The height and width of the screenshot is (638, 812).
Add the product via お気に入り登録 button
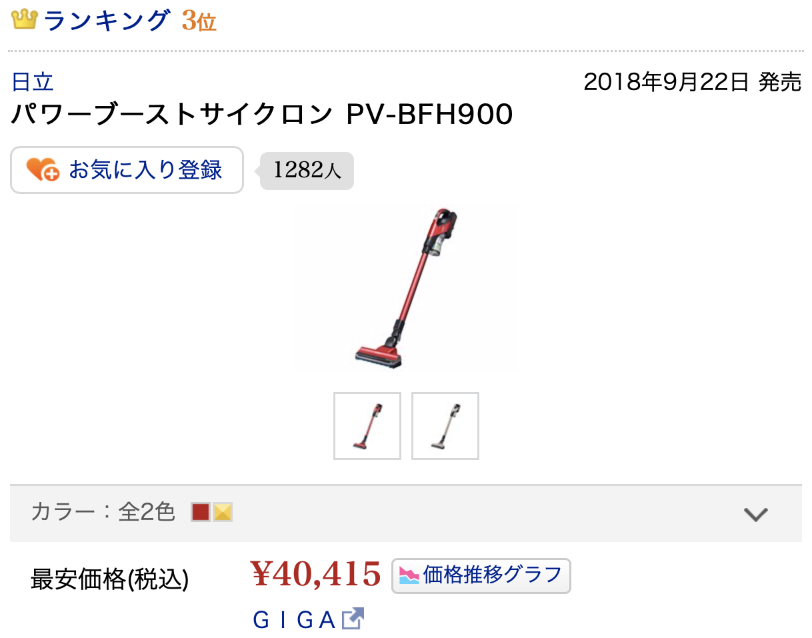tap(127, 170)
